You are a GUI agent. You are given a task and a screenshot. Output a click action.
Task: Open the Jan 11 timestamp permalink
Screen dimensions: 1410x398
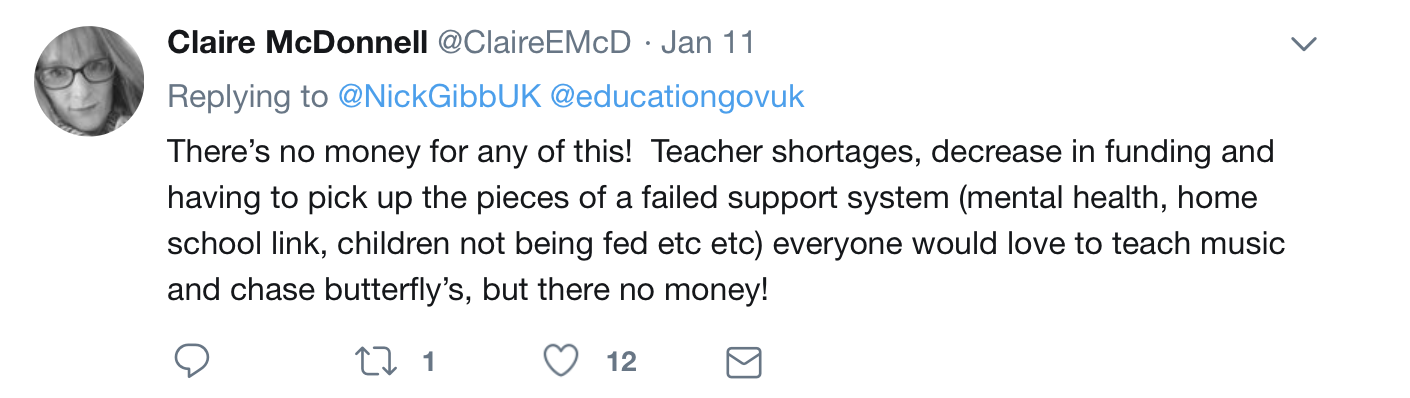(x=708, y=43)
